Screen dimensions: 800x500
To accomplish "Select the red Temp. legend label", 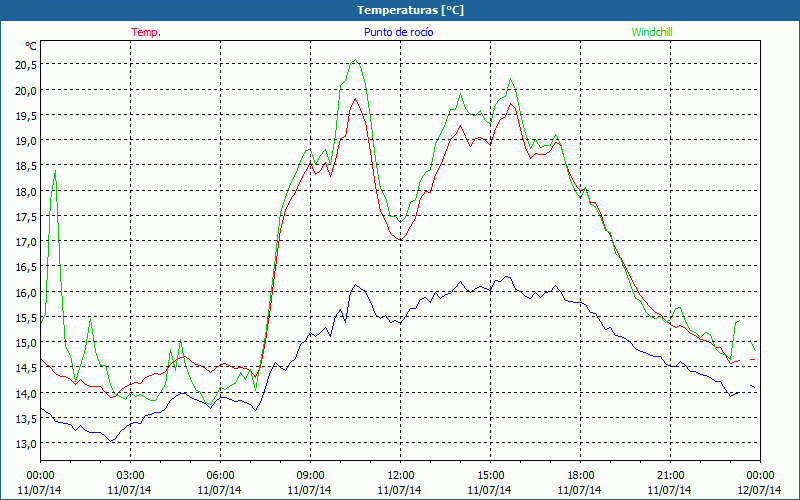I will pyautogui.click(x=146, y=32).
